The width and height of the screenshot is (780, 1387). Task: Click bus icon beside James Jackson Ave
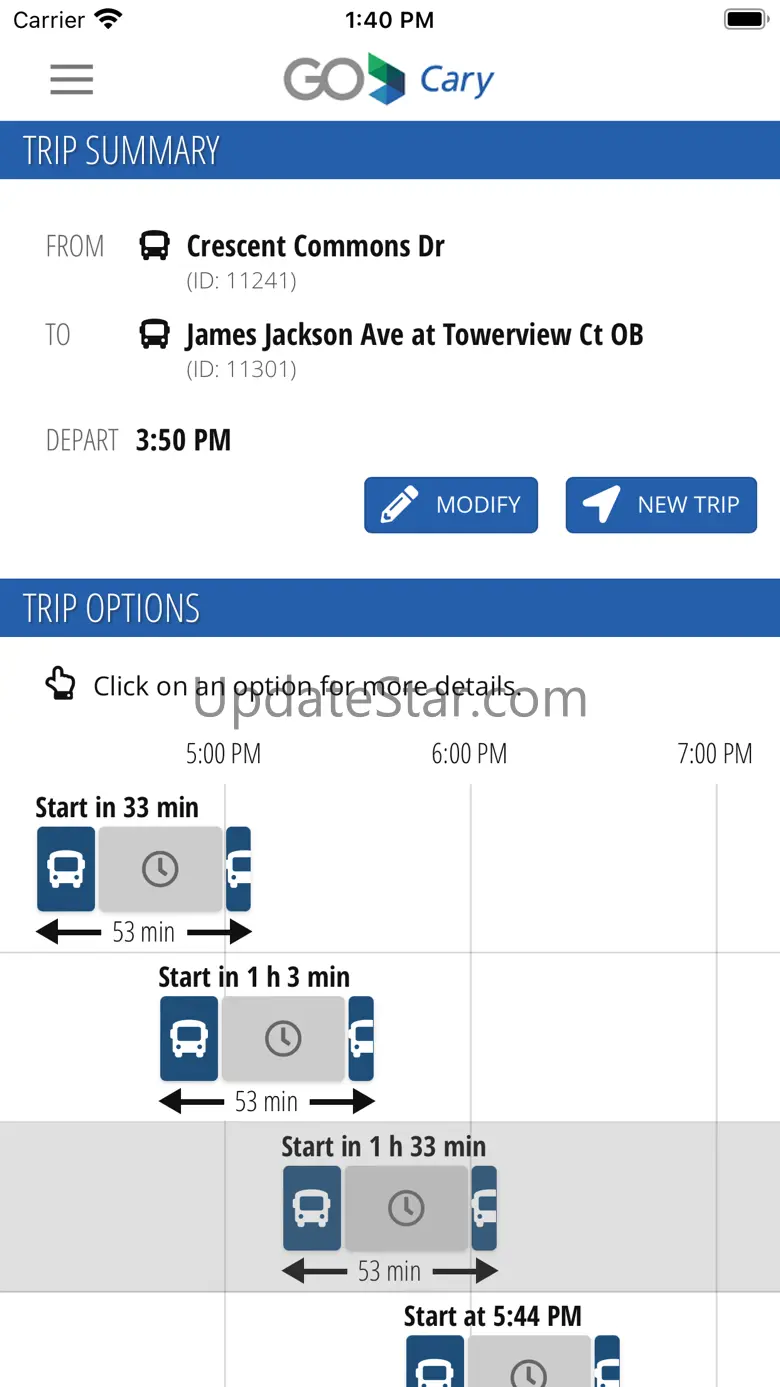pyautogui.click(x=154, y=334)
